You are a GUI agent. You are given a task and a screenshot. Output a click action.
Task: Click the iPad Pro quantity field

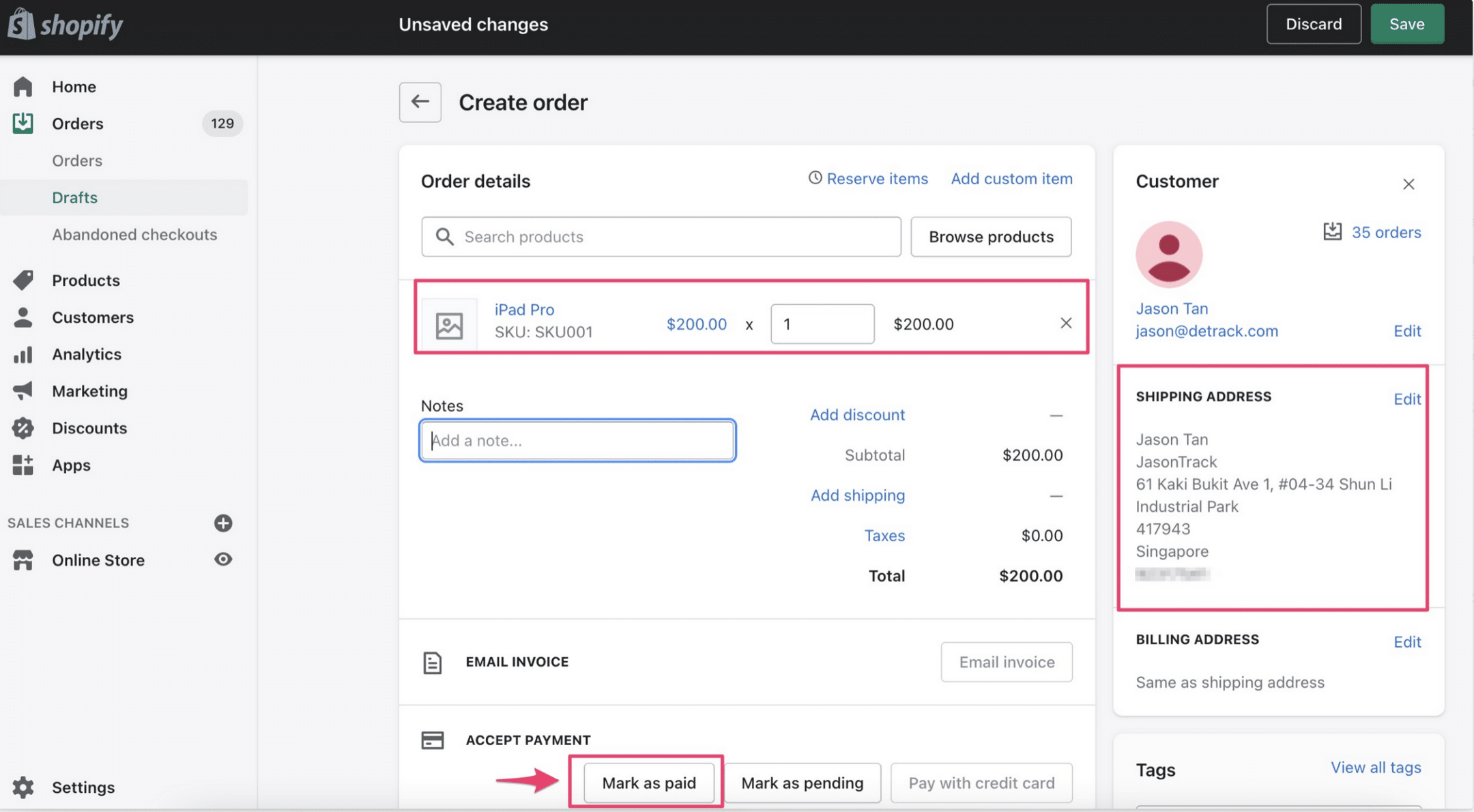(822, 324)
